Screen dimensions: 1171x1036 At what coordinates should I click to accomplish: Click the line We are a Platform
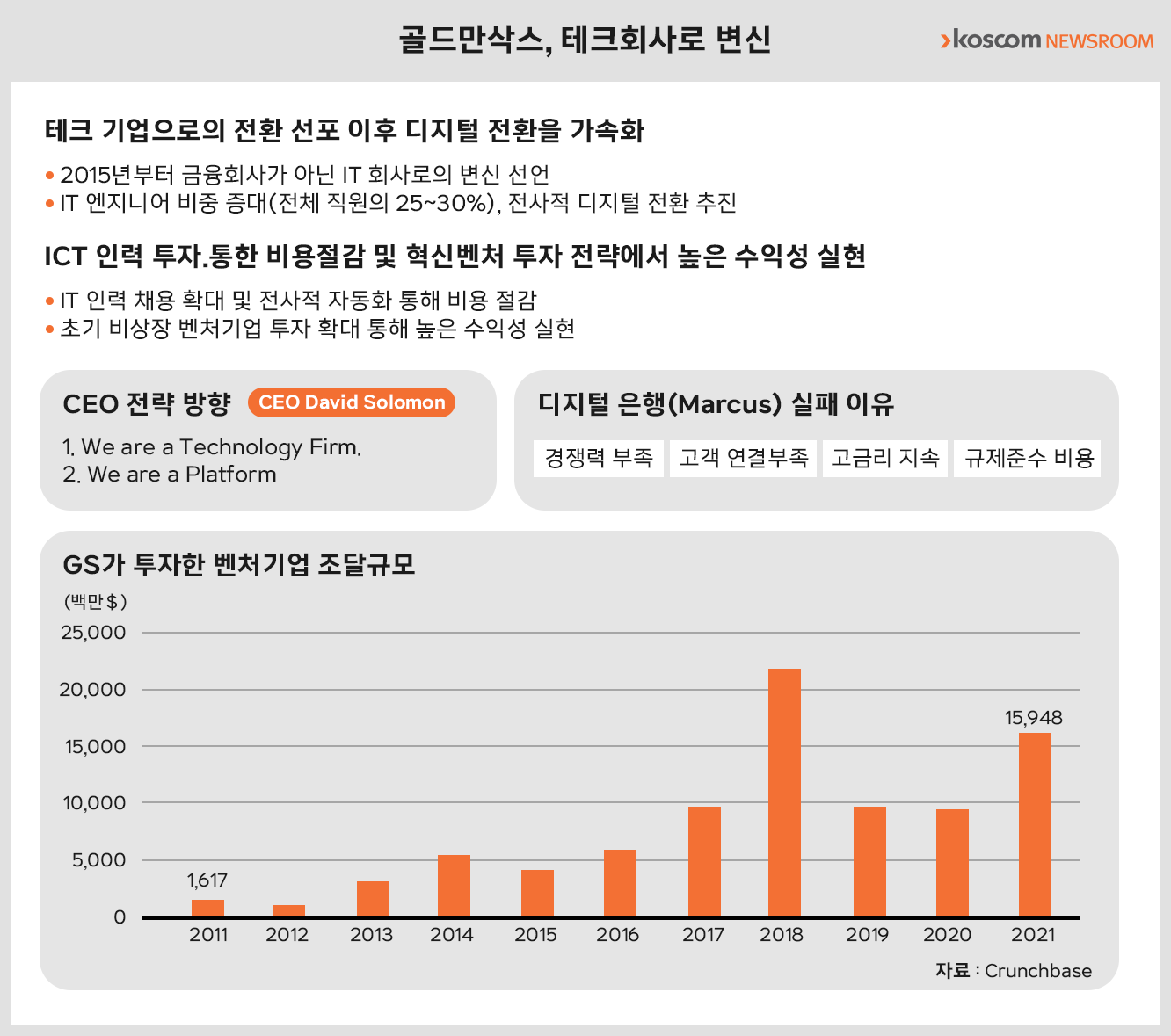[170, 475]
